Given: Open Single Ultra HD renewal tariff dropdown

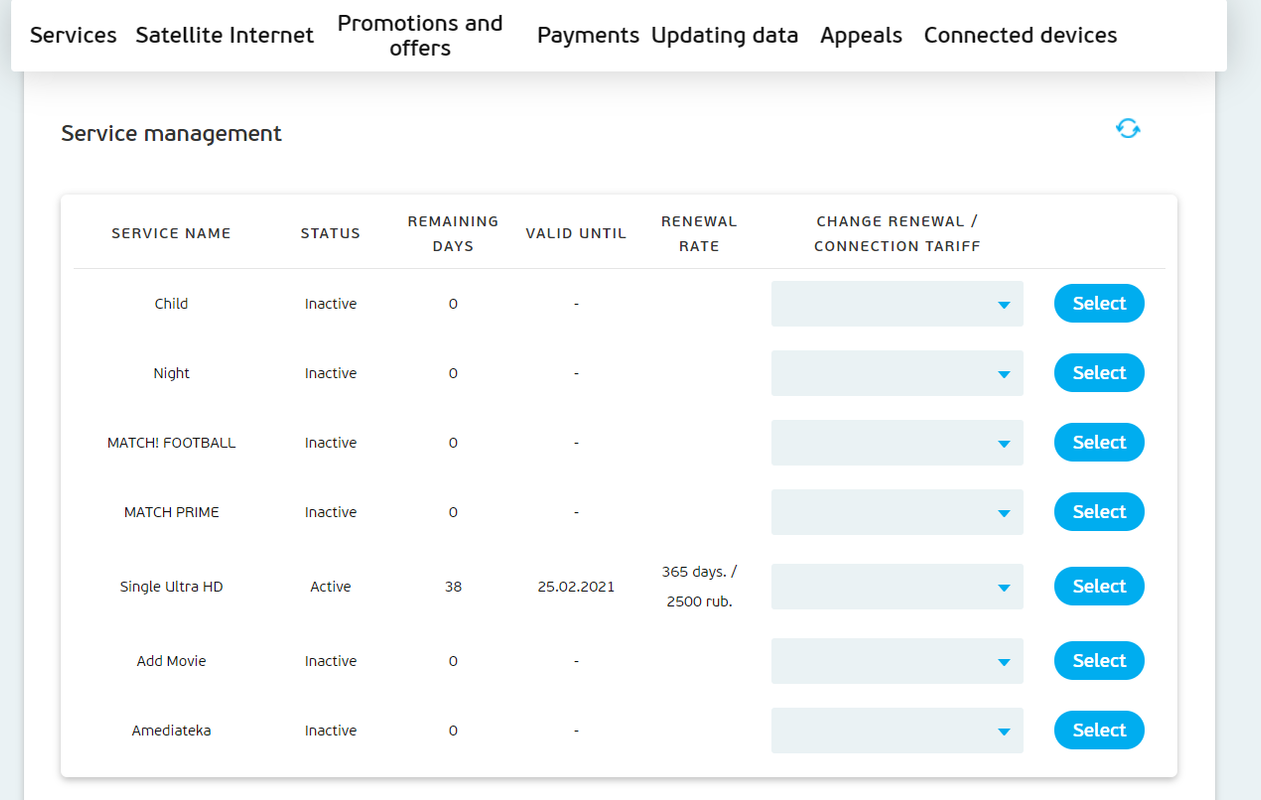Looking at the screenshot, I should pos(897,587).
